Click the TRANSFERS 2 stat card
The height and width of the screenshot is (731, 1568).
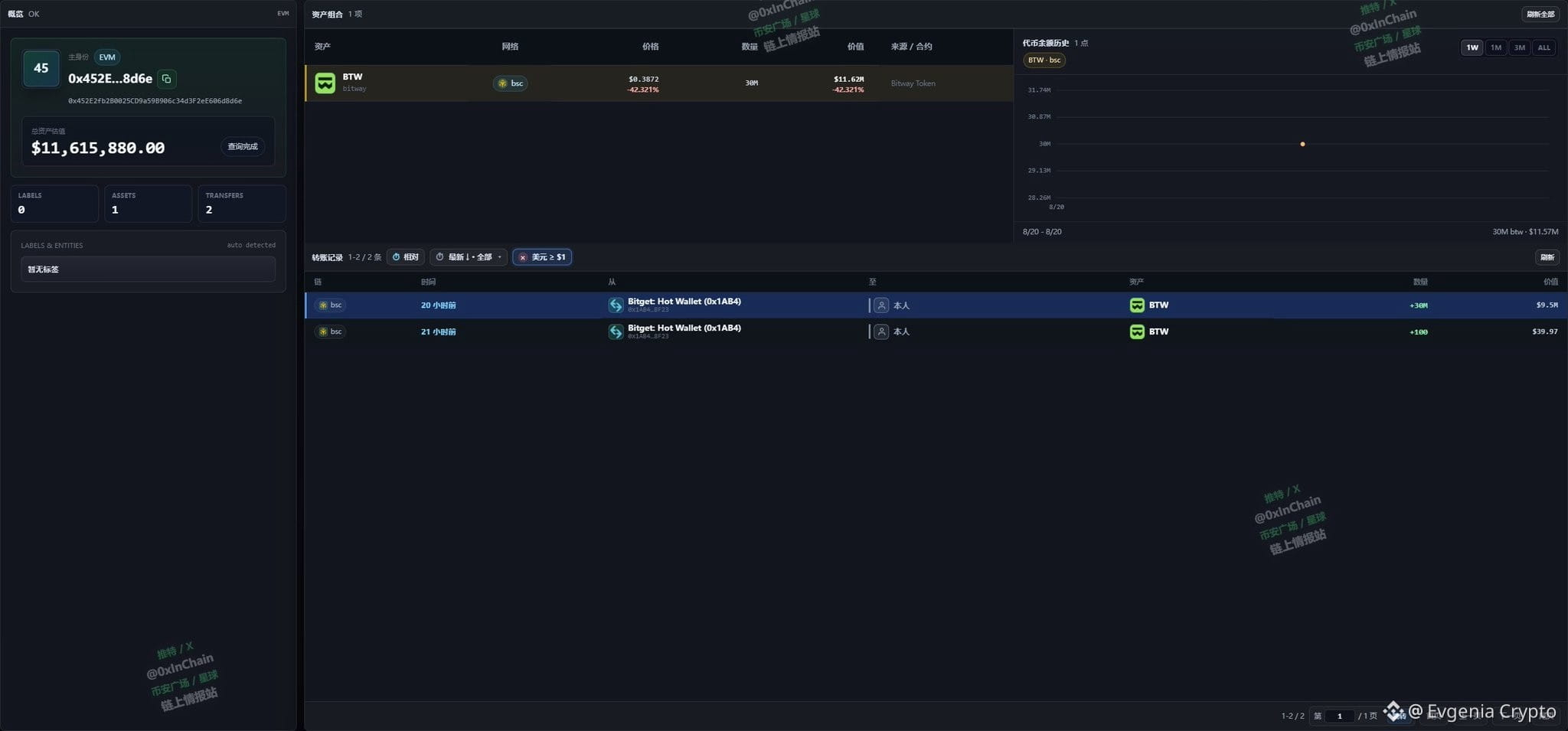click(242, 204)
